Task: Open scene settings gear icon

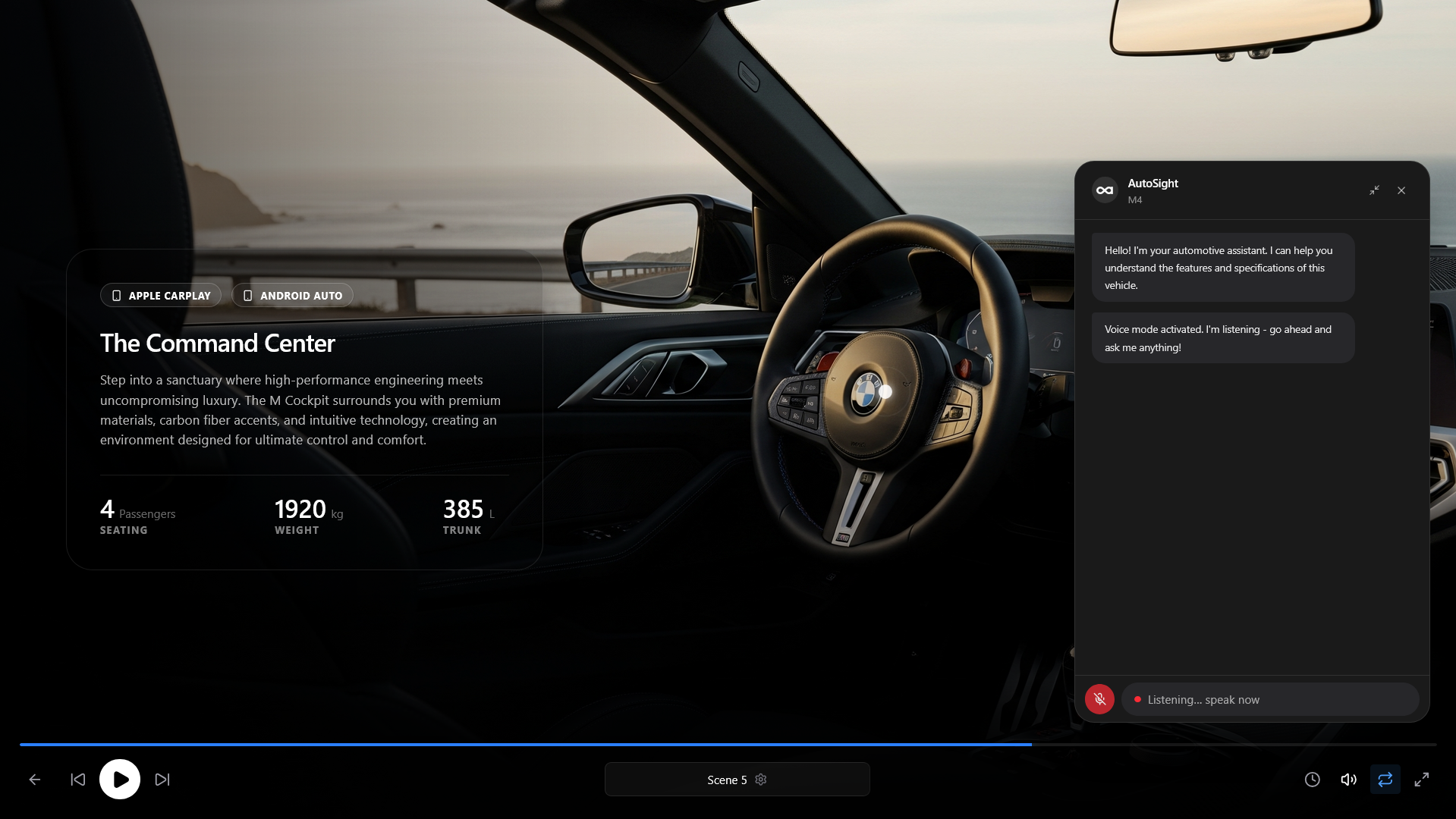Action: [x=761, y=780]
